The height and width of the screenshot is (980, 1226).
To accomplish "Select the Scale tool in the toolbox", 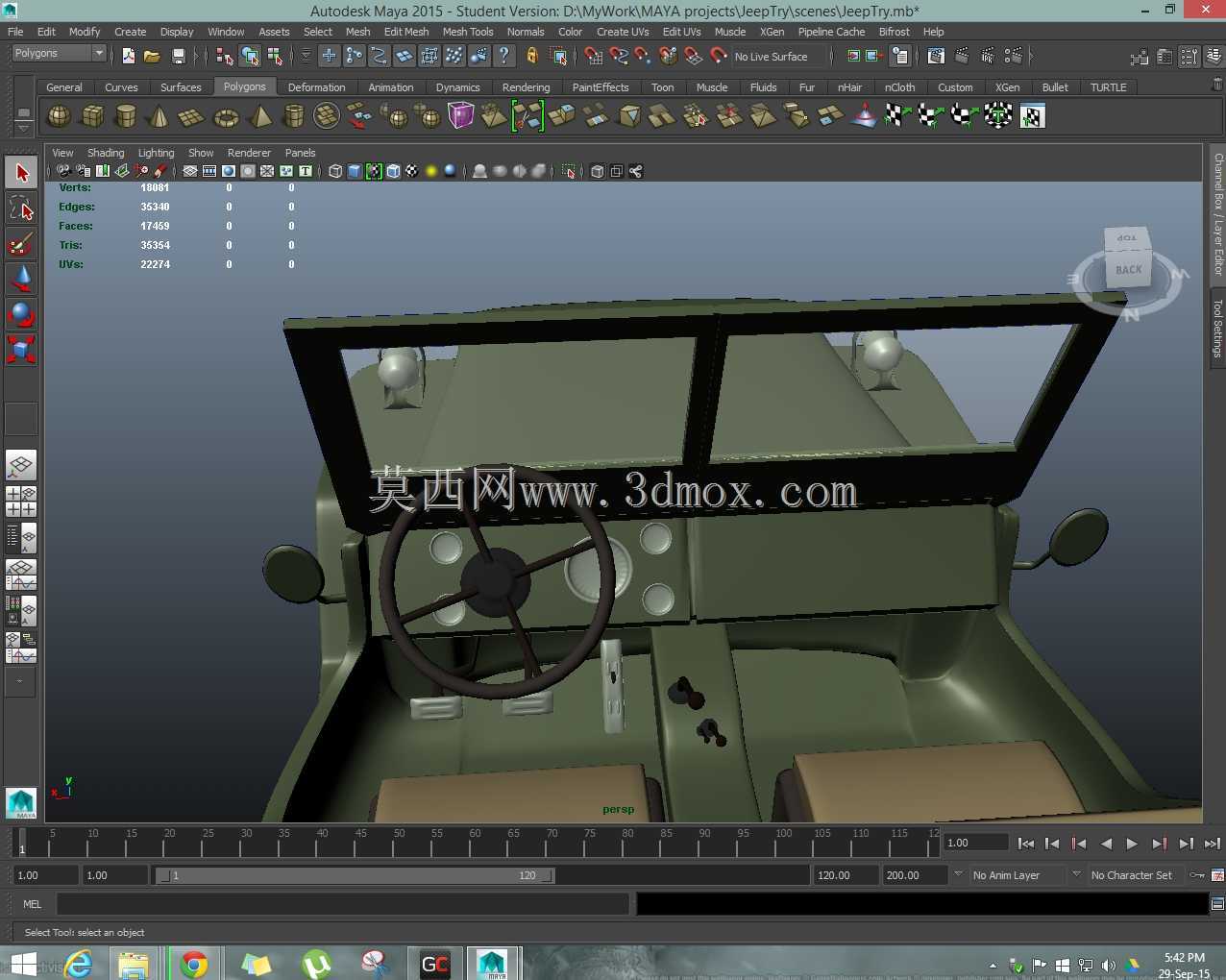I will pyautogui.click(x=21, y=348).
